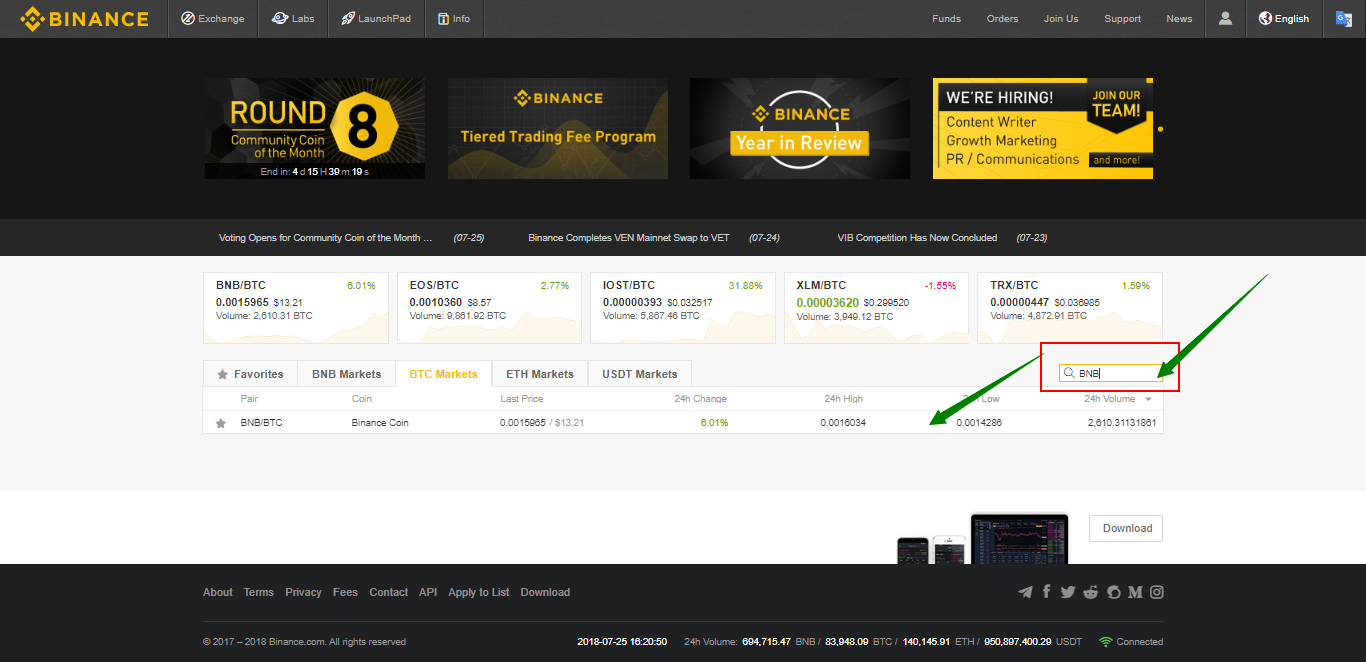The height and width of the screenshot is (662, 1366).
Task: Go to Orders in the header
Action: [x=1002, y=18]
